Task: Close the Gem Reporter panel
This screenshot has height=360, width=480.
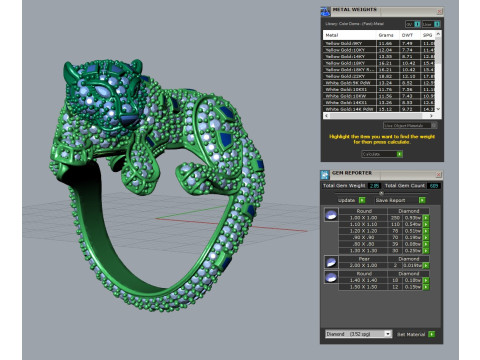Action: point(439,175)
